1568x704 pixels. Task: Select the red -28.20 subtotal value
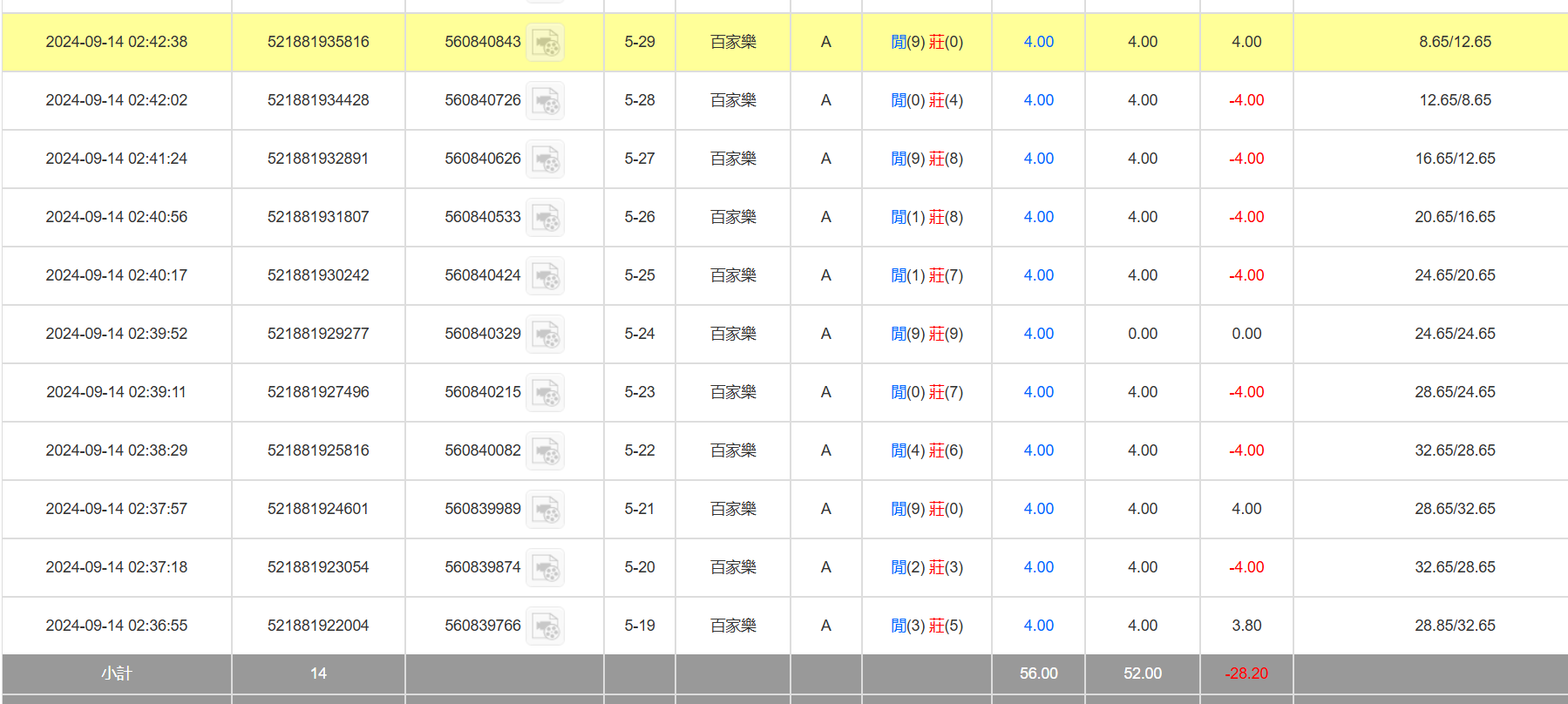click(x=1246, y=674)
